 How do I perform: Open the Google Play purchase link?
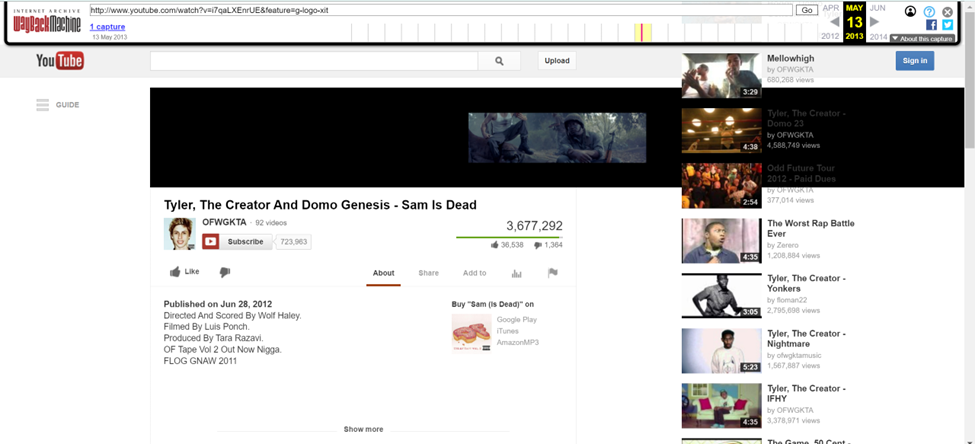coord(517,320)
